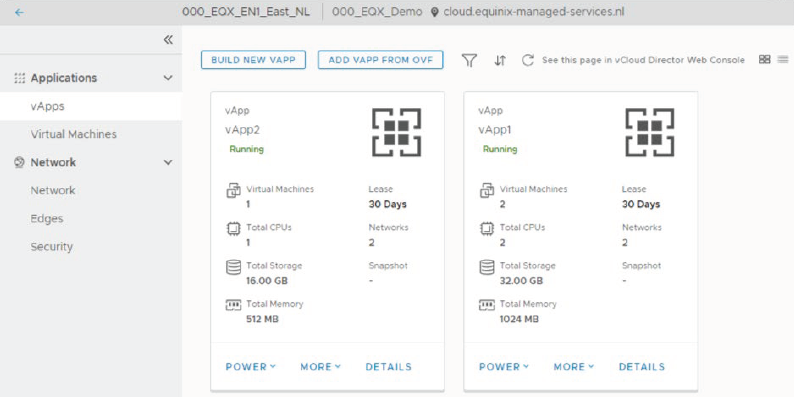Click the back arrow in the header
The image size is (794, 397).
19,12
